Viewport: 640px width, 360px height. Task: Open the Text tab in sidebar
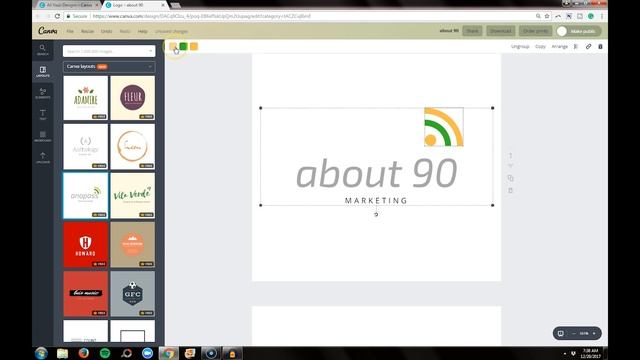pyautogui.click(x=42, y=115)
